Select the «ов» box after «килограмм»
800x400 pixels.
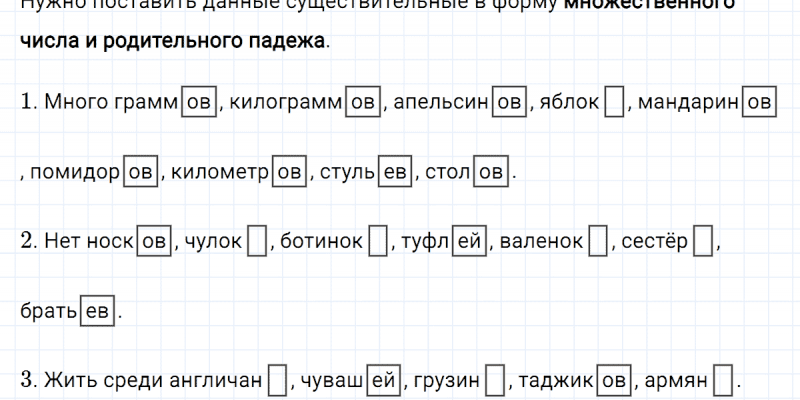[362, 102]
